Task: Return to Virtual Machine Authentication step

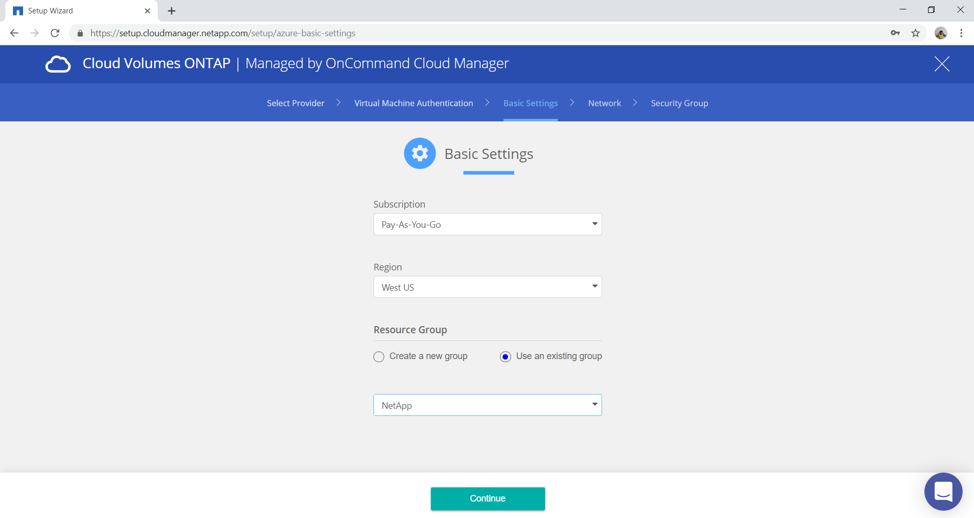Action: coord(413,103)
